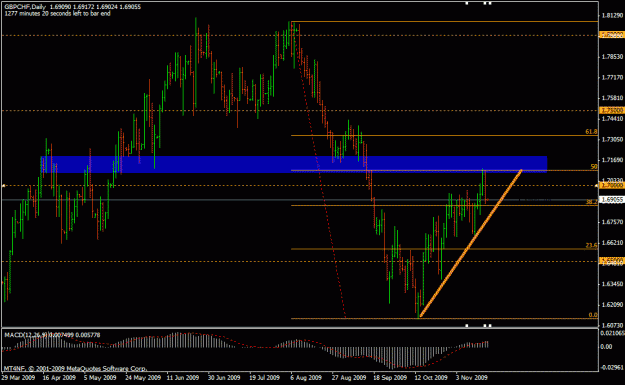Screen dimensions: 625x385
Task: Click the 1.63450 price scale value
Action: (612, 284)
